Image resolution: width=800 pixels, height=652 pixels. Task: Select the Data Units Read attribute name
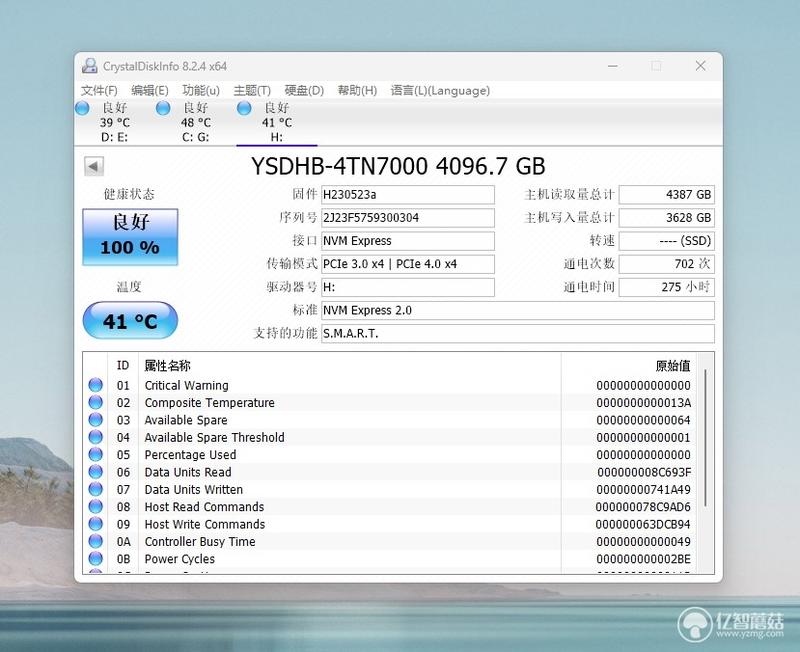pos(188,472)
